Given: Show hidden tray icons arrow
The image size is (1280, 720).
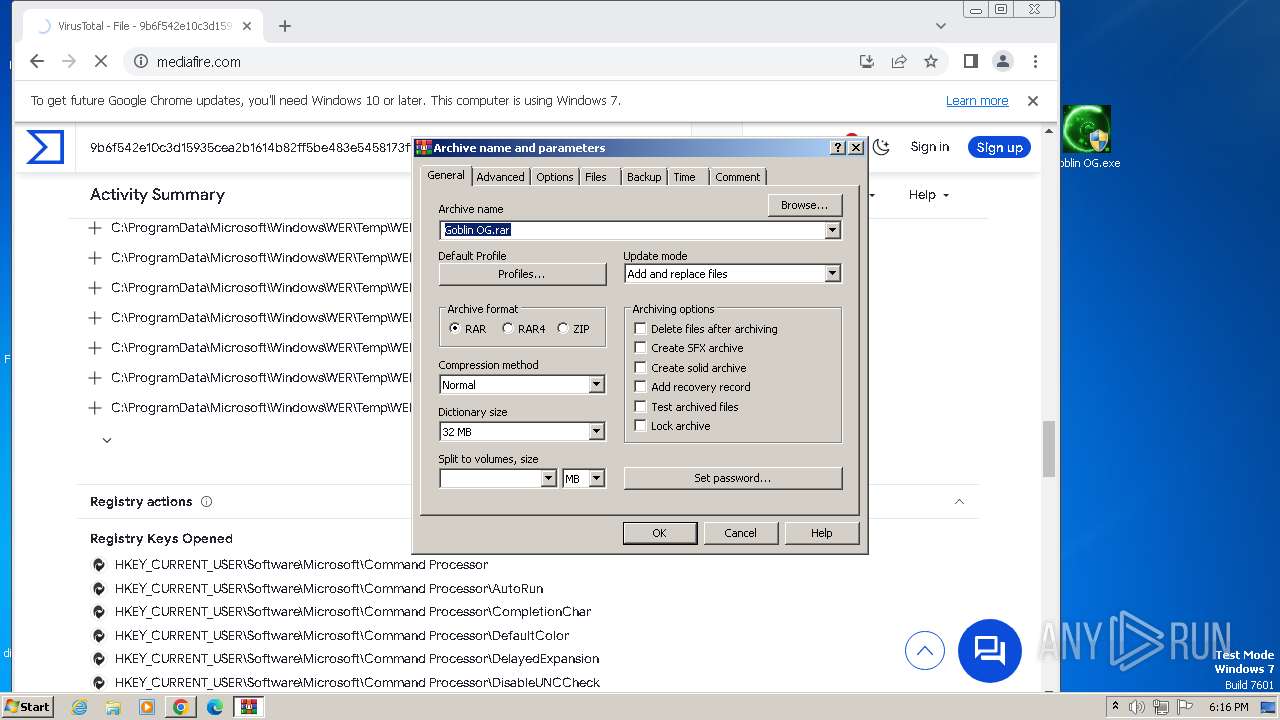Looking at the screenshot, I should click(x=1116, y=707).
